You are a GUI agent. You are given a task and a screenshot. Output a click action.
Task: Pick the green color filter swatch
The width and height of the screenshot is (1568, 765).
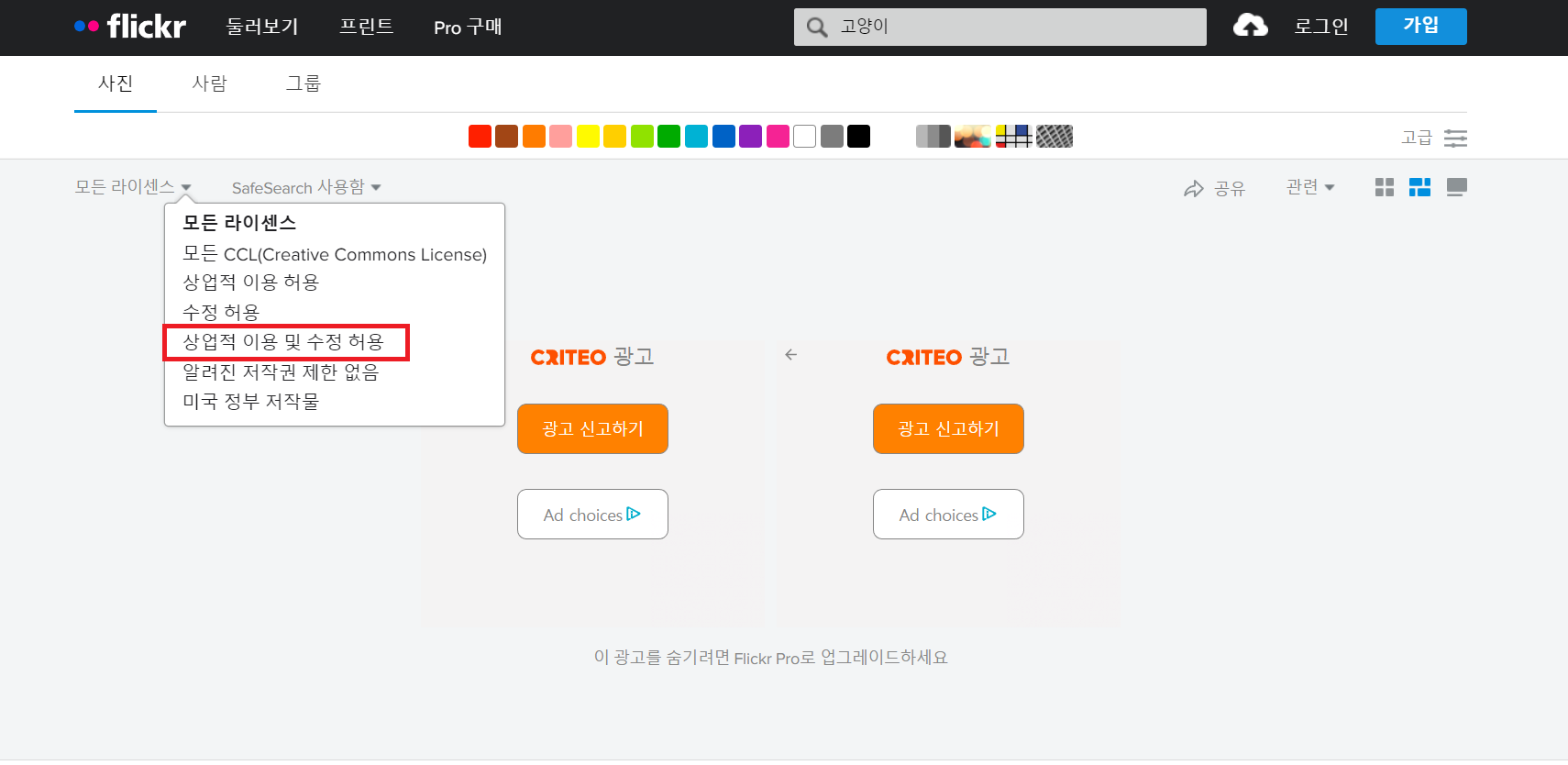pyautogui.click(x=669, y=137)
